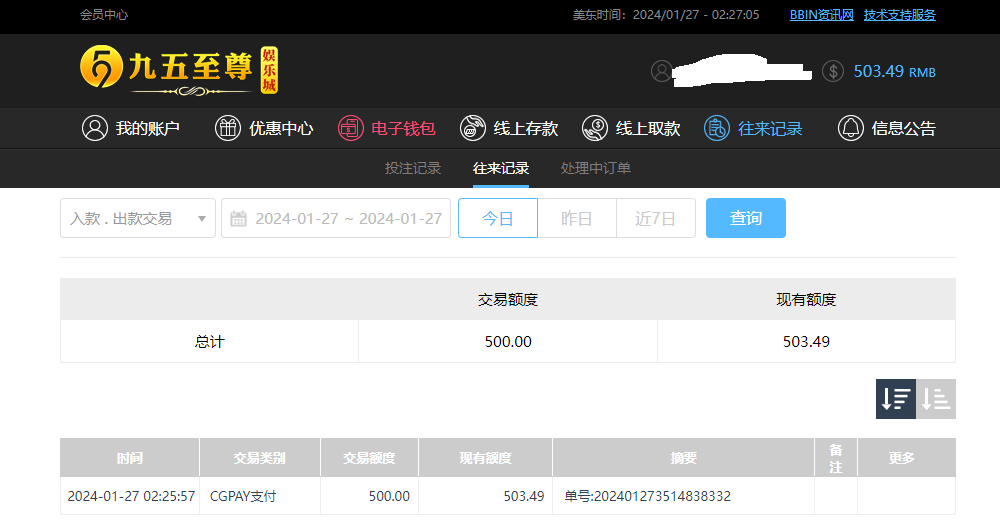
Task: Click the date range input field
Action: (336, 218)
